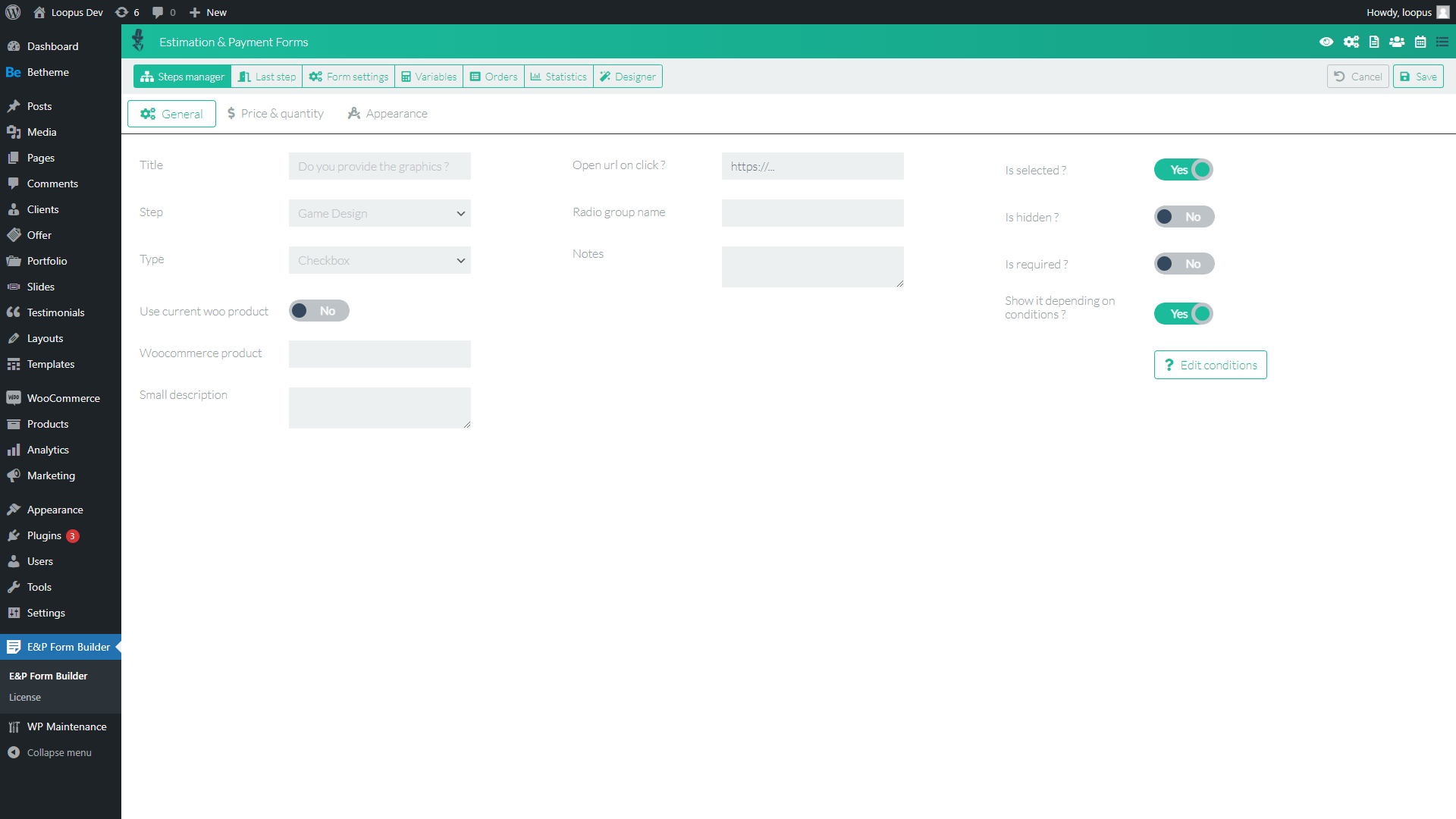Click the eye preview icon in header
The width and height of the screenshot is (1456, 819).
(x=1326, y=42)
